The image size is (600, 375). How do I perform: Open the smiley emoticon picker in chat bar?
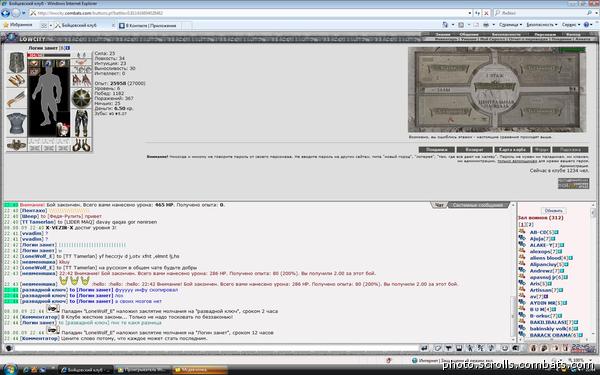click(504, 348)
